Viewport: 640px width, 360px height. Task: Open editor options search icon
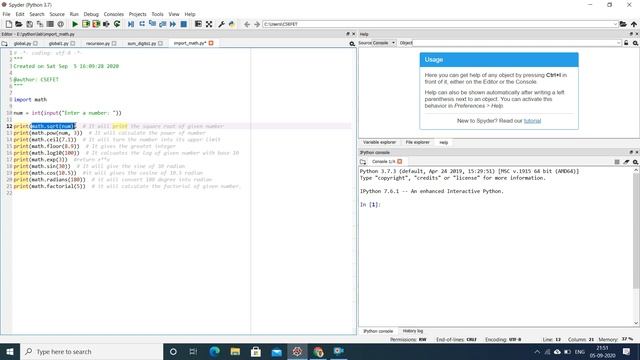352,43
